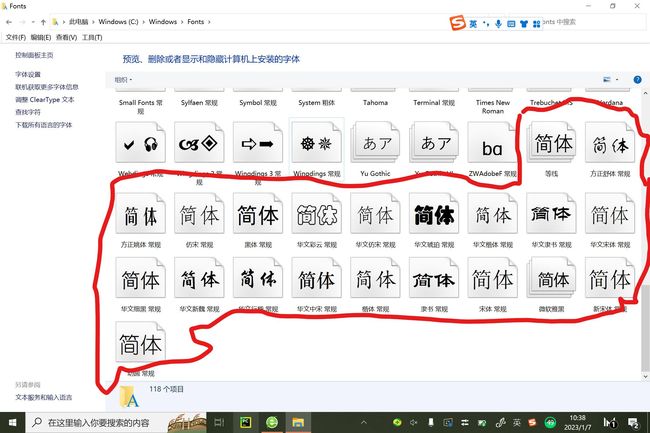Select the Webdings font thumbnail
Viewport: 650px width, 433px height.
pyautogui.click(x=141, y=142)
